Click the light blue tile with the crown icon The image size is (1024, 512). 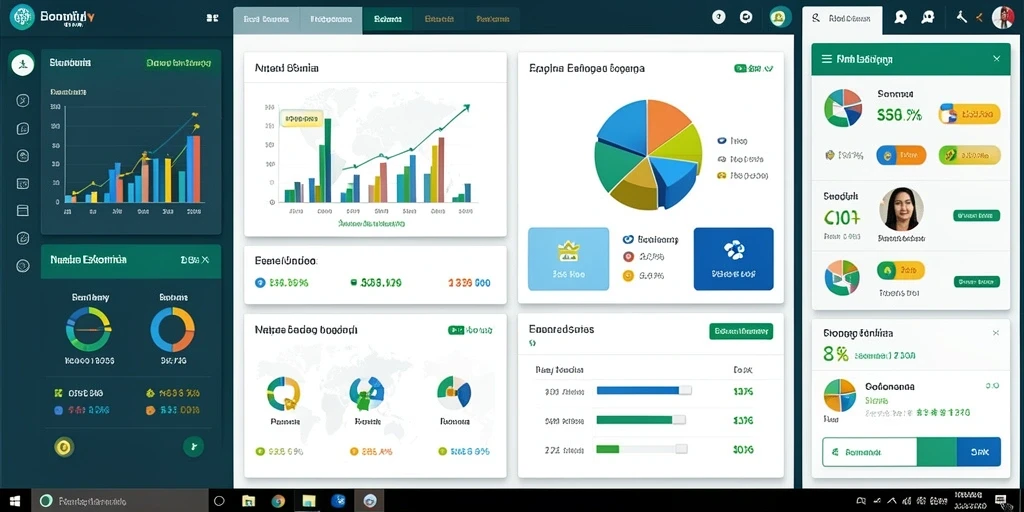pos(568,259)
